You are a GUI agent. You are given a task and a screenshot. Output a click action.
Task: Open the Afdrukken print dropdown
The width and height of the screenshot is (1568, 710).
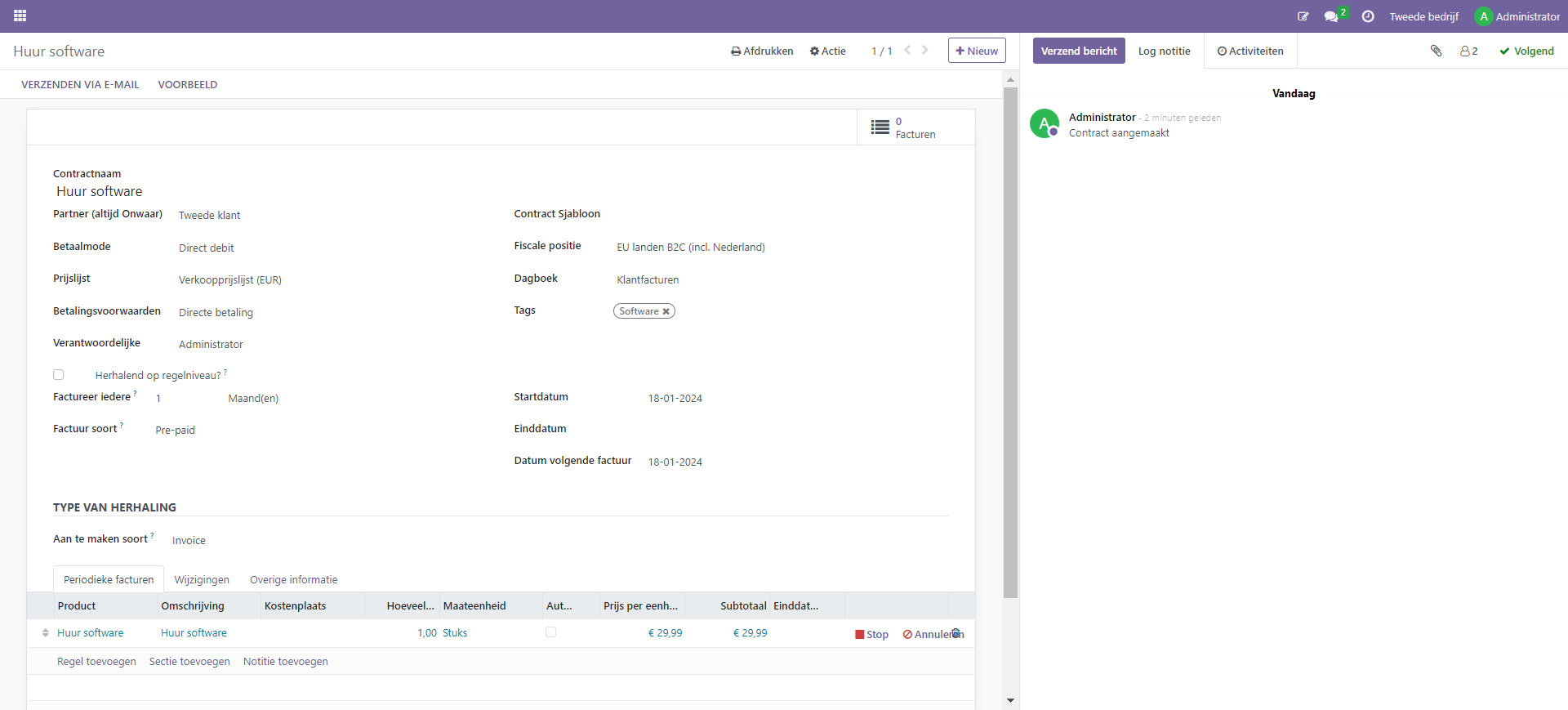pos(762,51)
